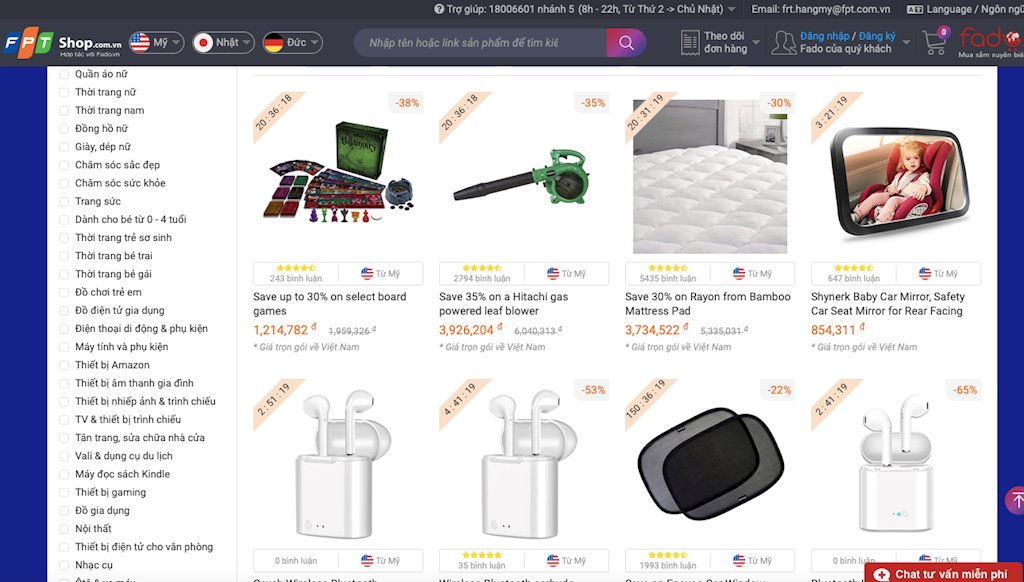Open the Nhật country dropdown
The width and height of the screenshot is (1024, 582).
[x=223, y=43]
